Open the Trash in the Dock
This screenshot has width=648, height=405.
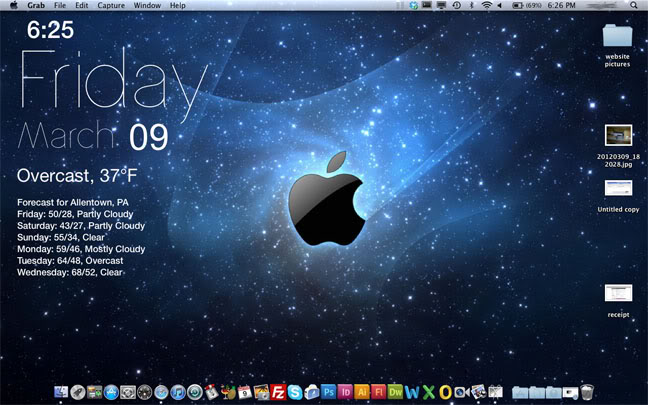coord(587,391)
